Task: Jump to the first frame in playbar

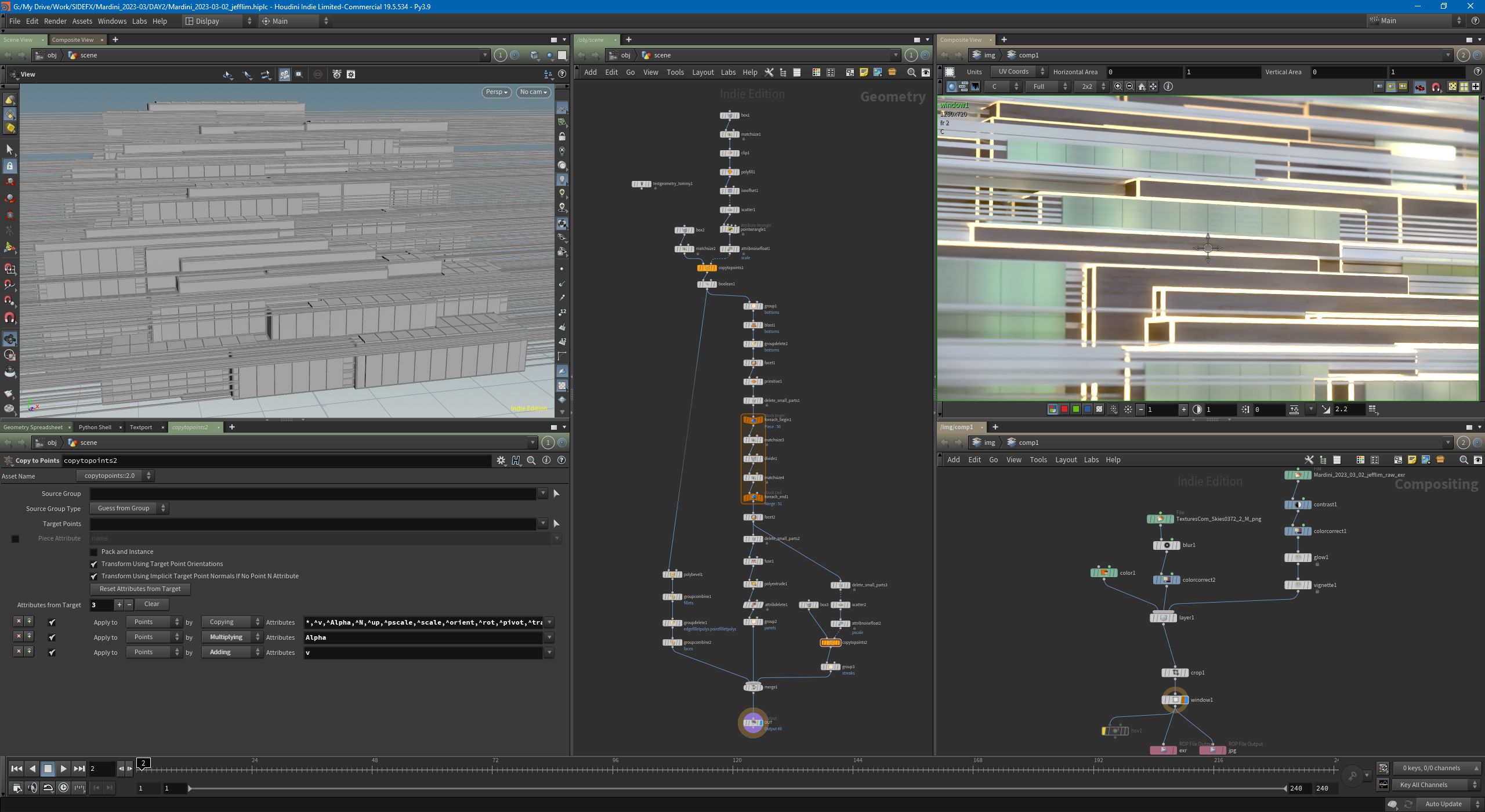Action: [16, 768]
